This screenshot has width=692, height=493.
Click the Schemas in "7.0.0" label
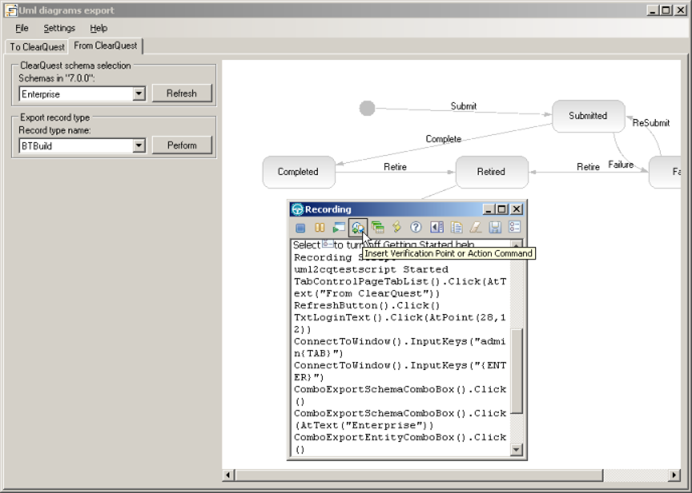coord(57,79)
